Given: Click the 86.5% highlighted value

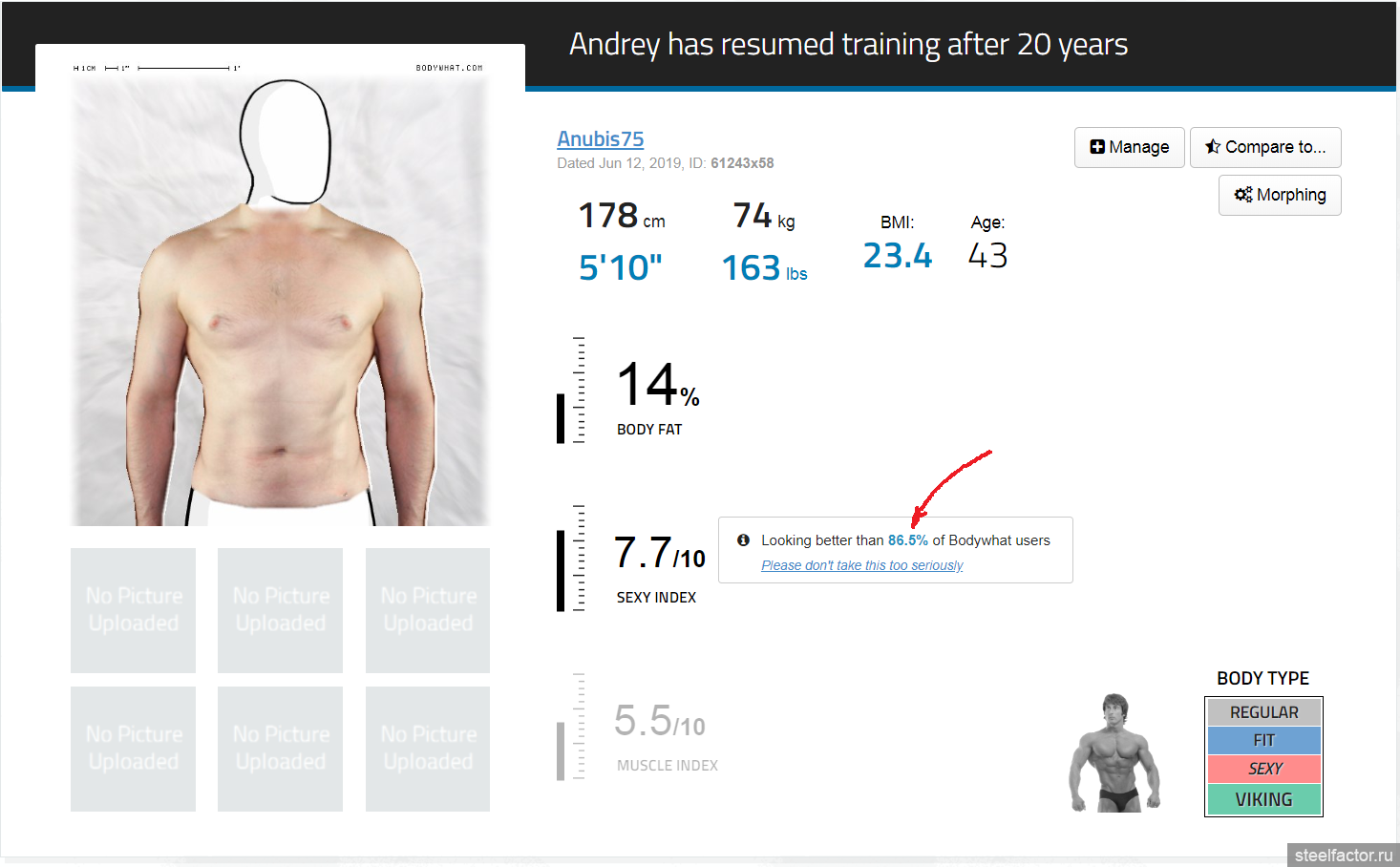Looking at the screenshot, I should [x=907, y=540].
